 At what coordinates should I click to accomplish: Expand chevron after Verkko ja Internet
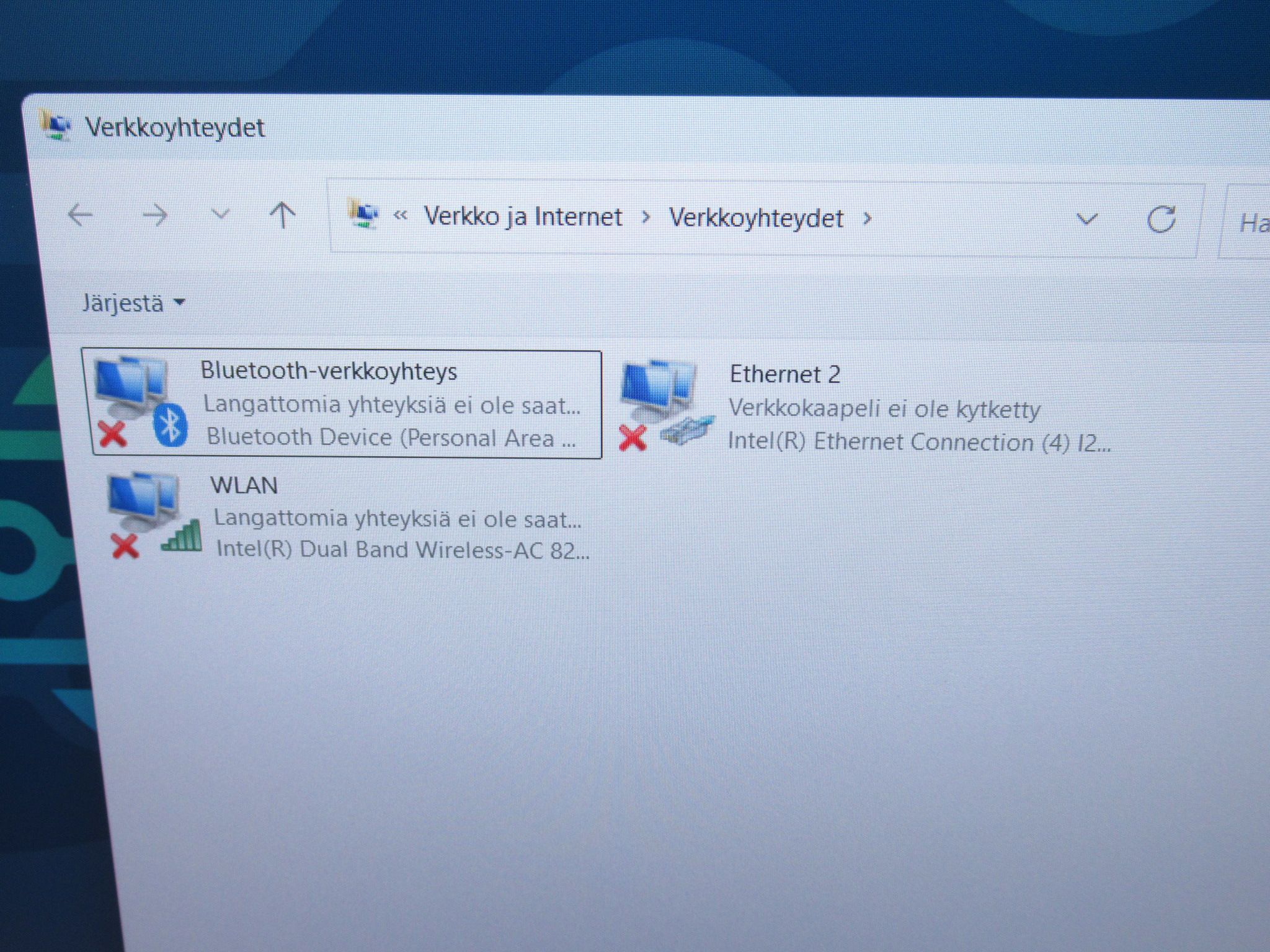coord(646,218)
